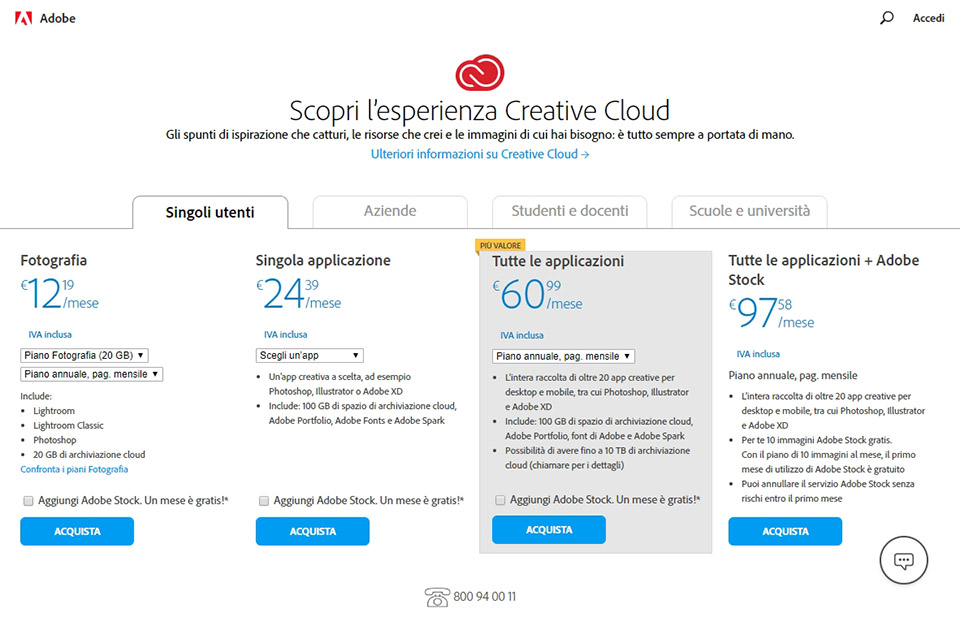Check Adobe Stock option under Tutte le applicazioni

(x=500, y=500)
